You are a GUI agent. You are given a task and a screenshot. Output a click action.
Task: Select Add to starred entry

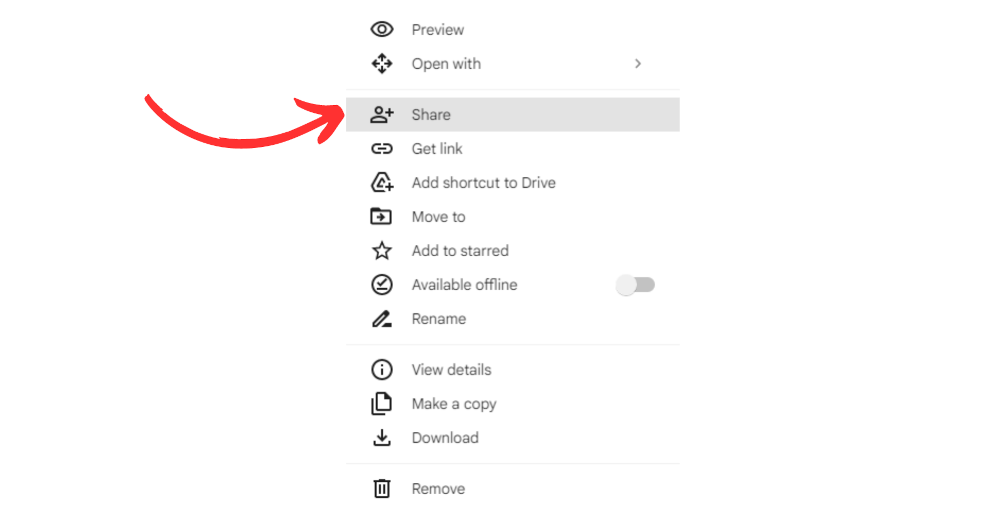click(513, 251)
